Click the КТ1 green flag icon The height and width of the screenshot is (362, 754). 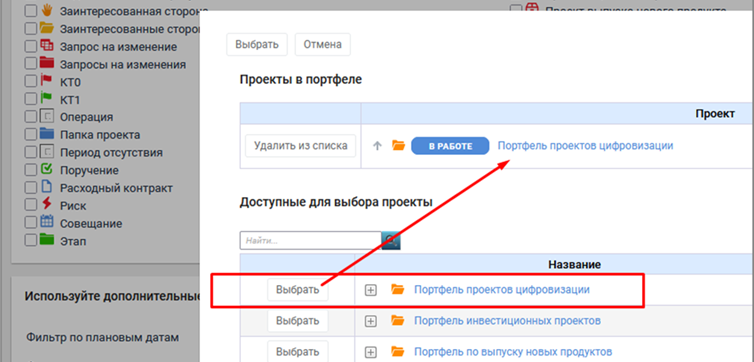[47, 99]
